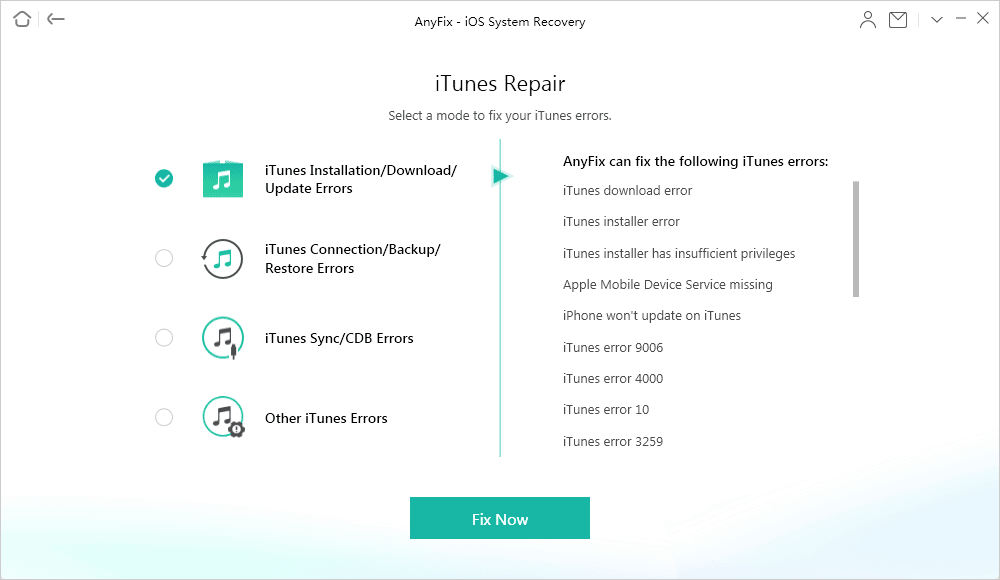The width and height of the screenshot is (1000, 580).
Task: Click the iTunes Installation/Download errors music icon
Action: click(x=222, y=179)
